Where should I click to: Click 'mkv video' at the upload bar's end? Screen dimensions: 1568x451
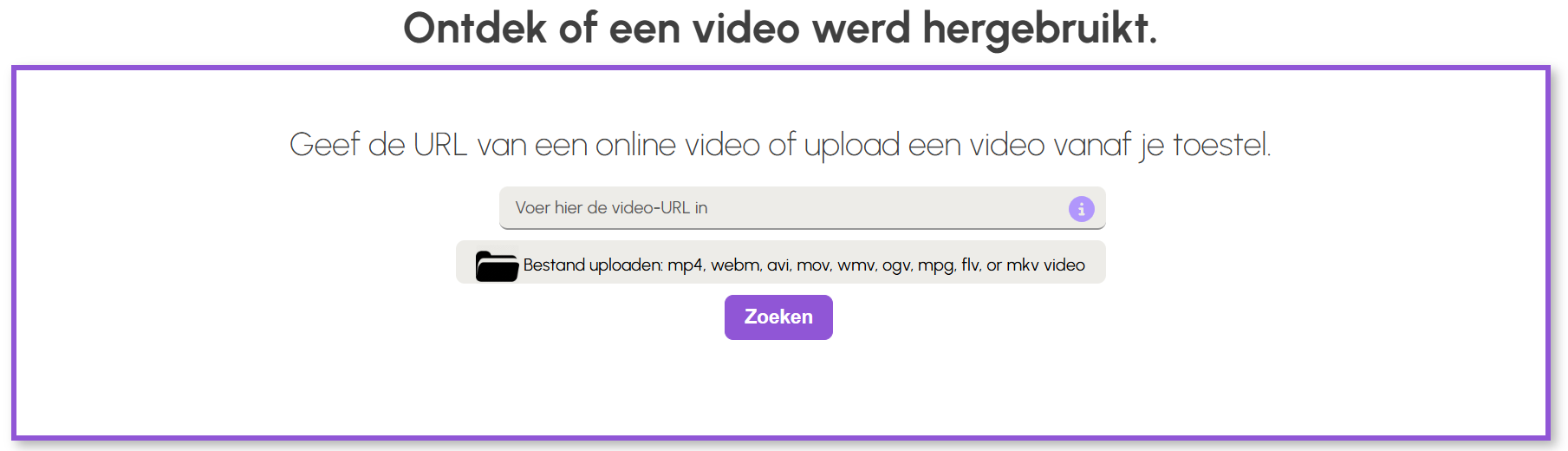click(x=1045, y=265)
